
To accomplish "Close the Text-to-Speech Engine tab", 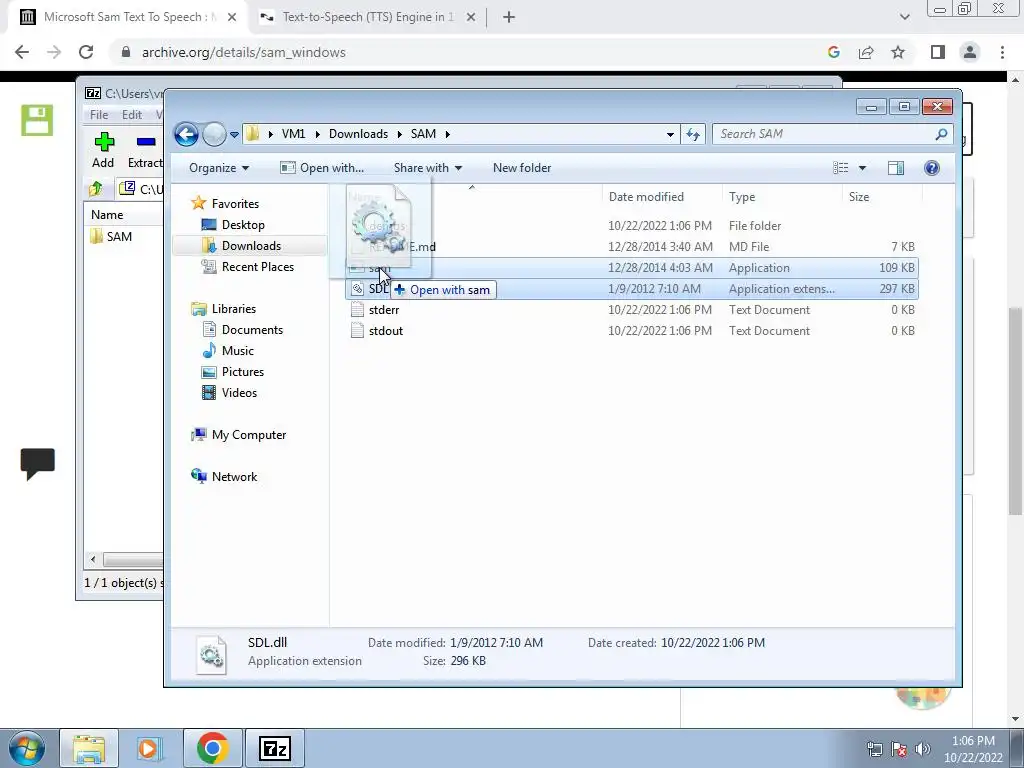I will click(470, 18).
